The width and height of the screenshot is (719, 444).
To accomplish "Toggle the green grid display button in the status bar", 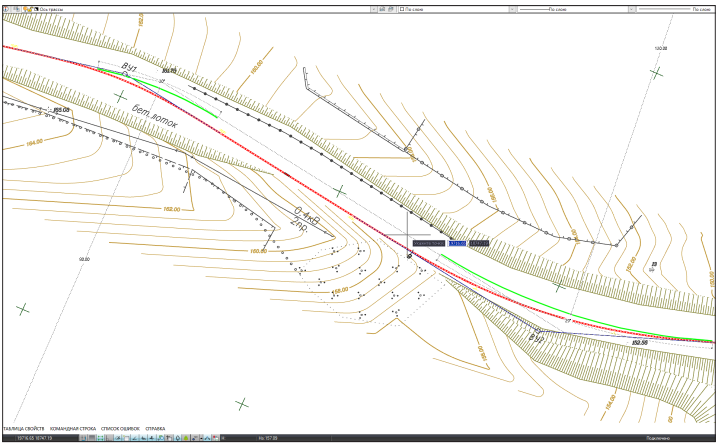I will pyautogui.click(x=100, y=438).
